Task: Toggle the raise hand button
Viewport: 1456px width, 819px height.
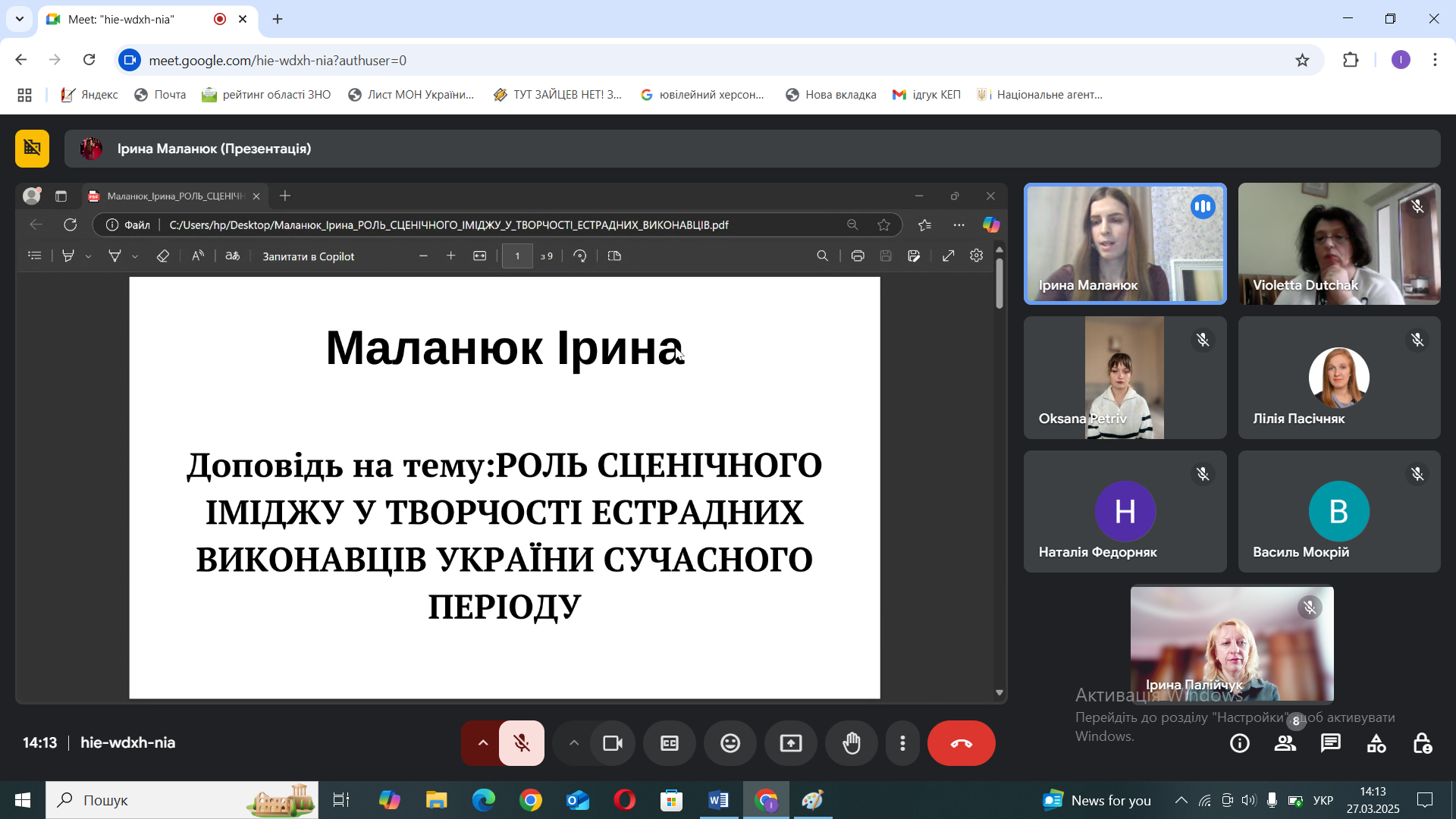Action: point(852,743)
